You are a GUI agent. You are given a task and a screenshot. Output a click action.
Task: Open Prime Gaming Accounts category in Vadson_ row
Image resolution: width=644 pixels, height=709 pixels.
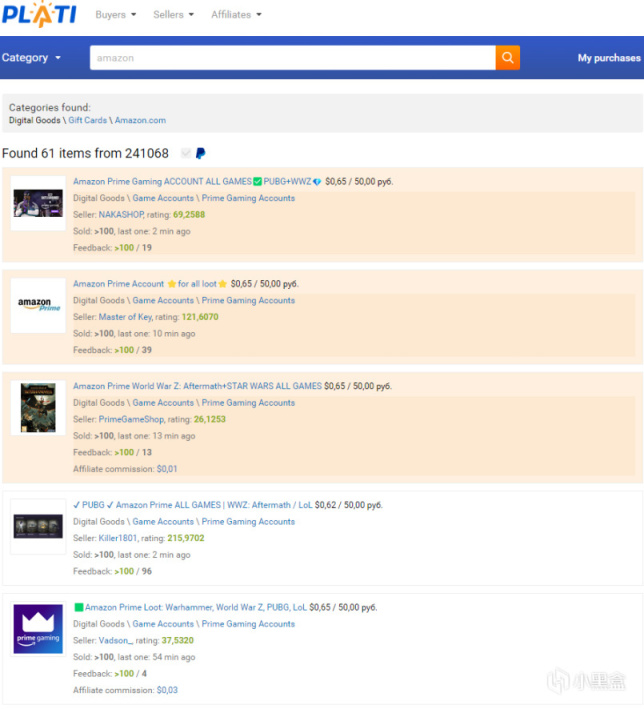[248, 624]
